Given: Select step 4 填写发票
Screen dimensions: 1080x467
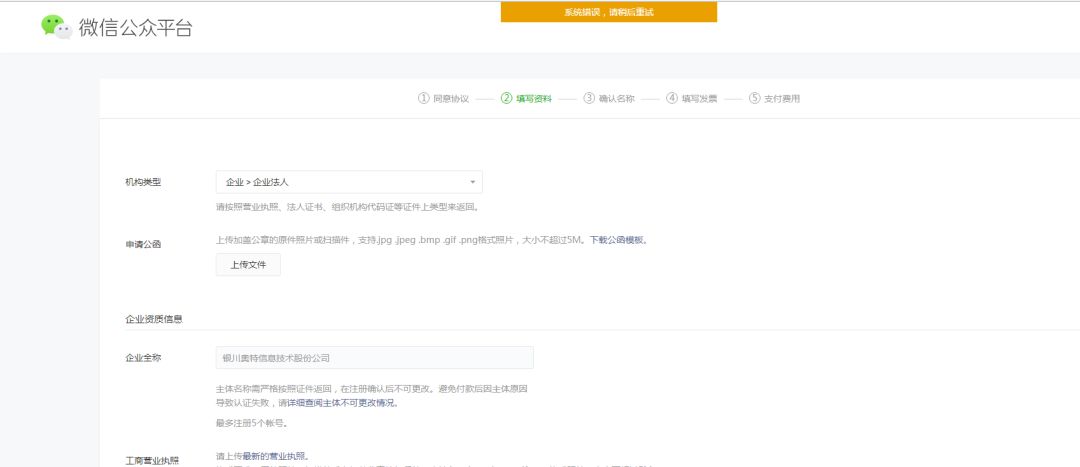Looking at the screenshot, I should point(692,98).
